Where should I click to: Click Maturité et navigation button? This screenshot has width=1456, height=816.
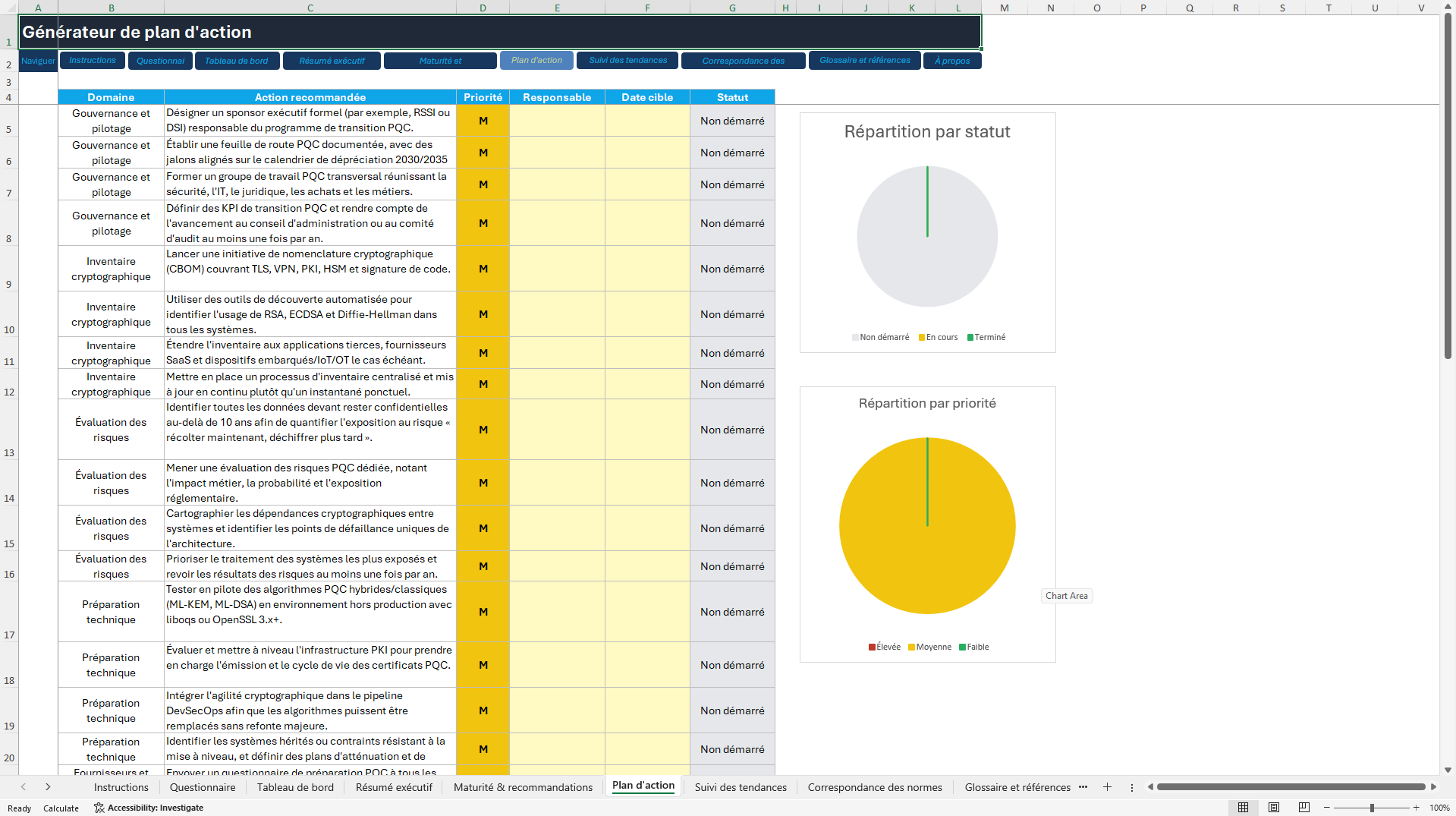[440, 61]
